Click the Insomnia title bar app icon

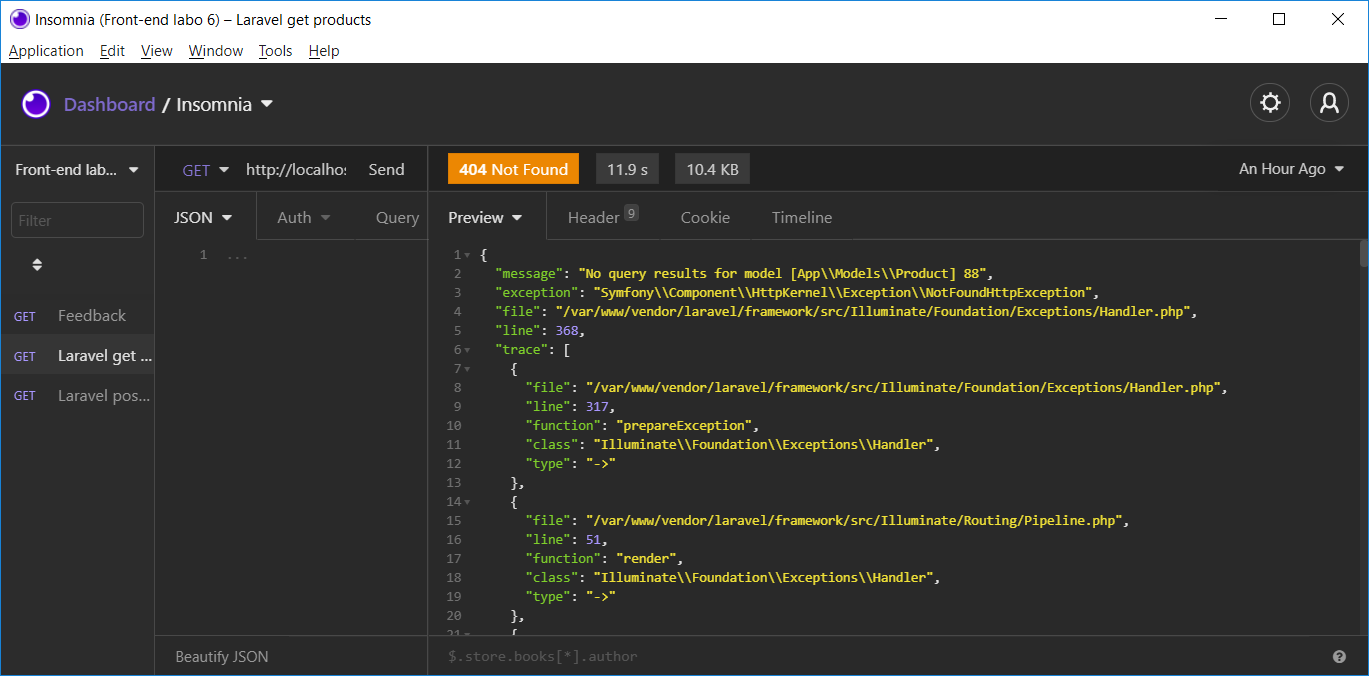(x=19, y=19)
